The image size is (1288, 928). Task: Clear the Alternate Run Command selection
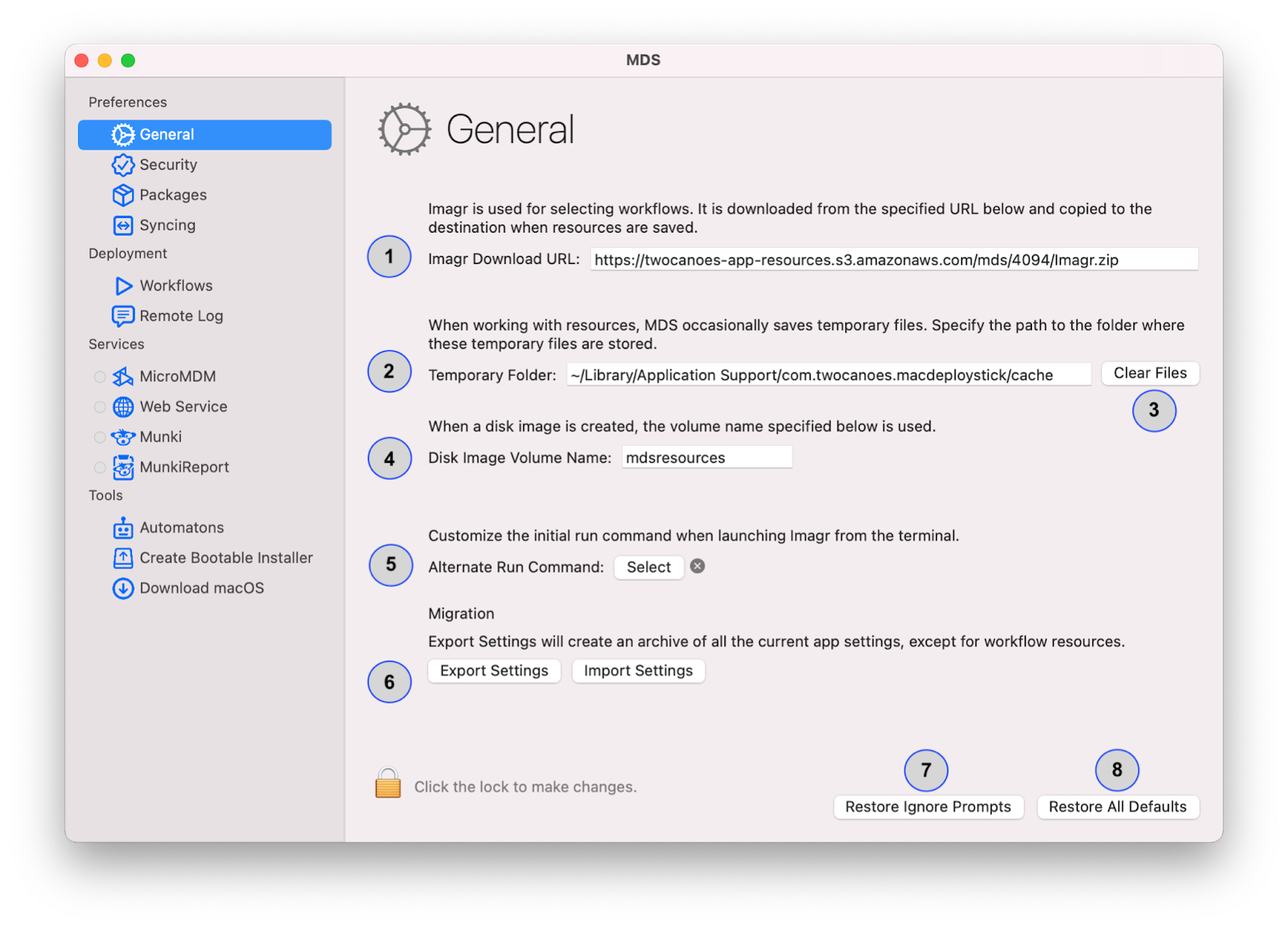698,567
